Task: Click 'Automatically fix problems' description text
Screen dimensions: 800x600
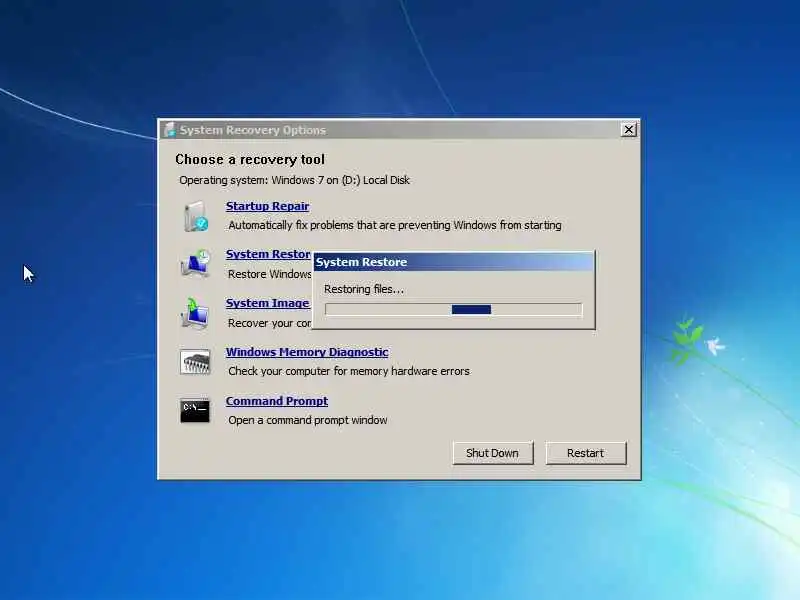Action: [x=395, y=225]
